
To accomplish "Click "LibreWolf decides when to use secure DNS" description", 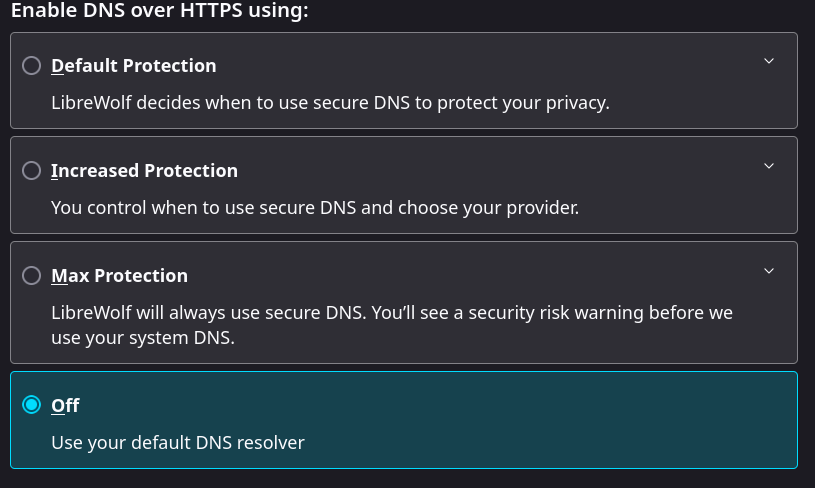I will click(330, 102).
